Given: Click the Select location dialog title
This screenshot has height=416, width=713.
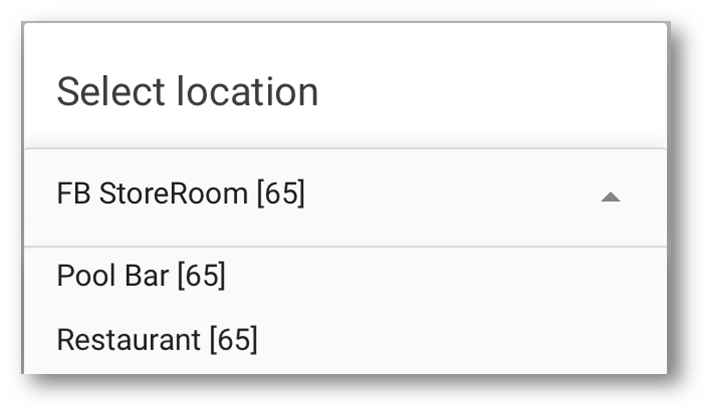Looking at the screenshot, I should (188, 92).
